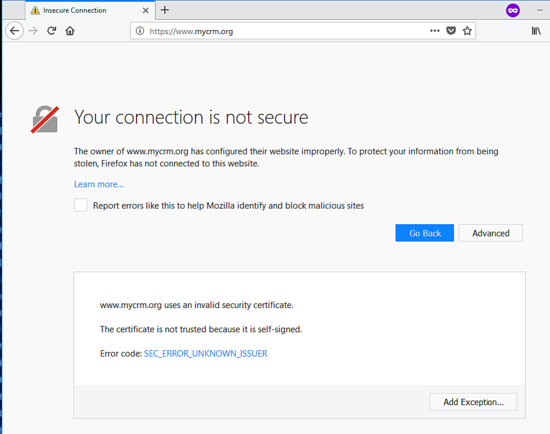Bookmark this page with the star icon
This screenshot has width=550, height=434.
[467, 31]
